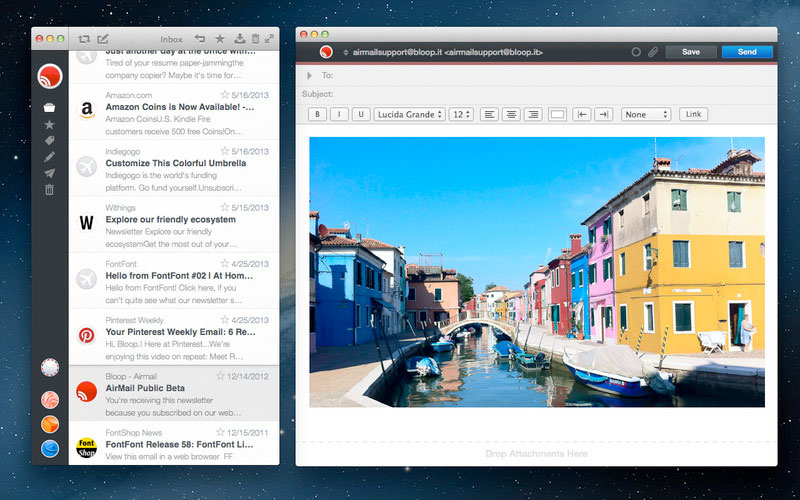Open the text color swatch box

click(x=557, y=115)
